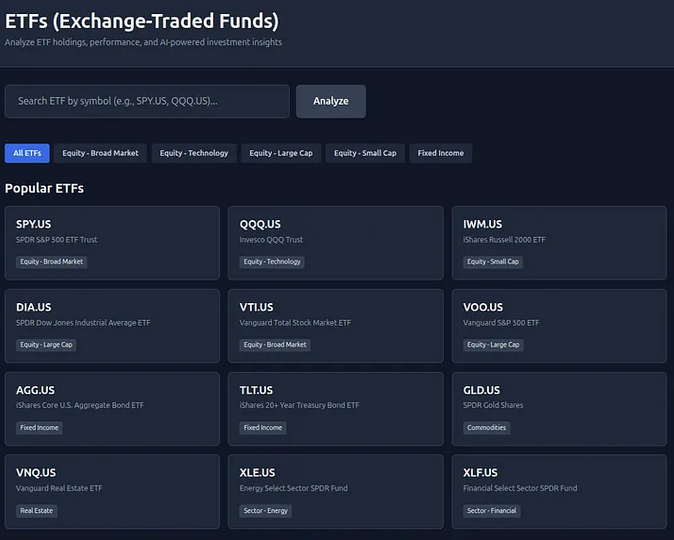Click the Sector - Financial tag on XLF.US
Screen dimensions: 674x540
click(x=491, y=511)
